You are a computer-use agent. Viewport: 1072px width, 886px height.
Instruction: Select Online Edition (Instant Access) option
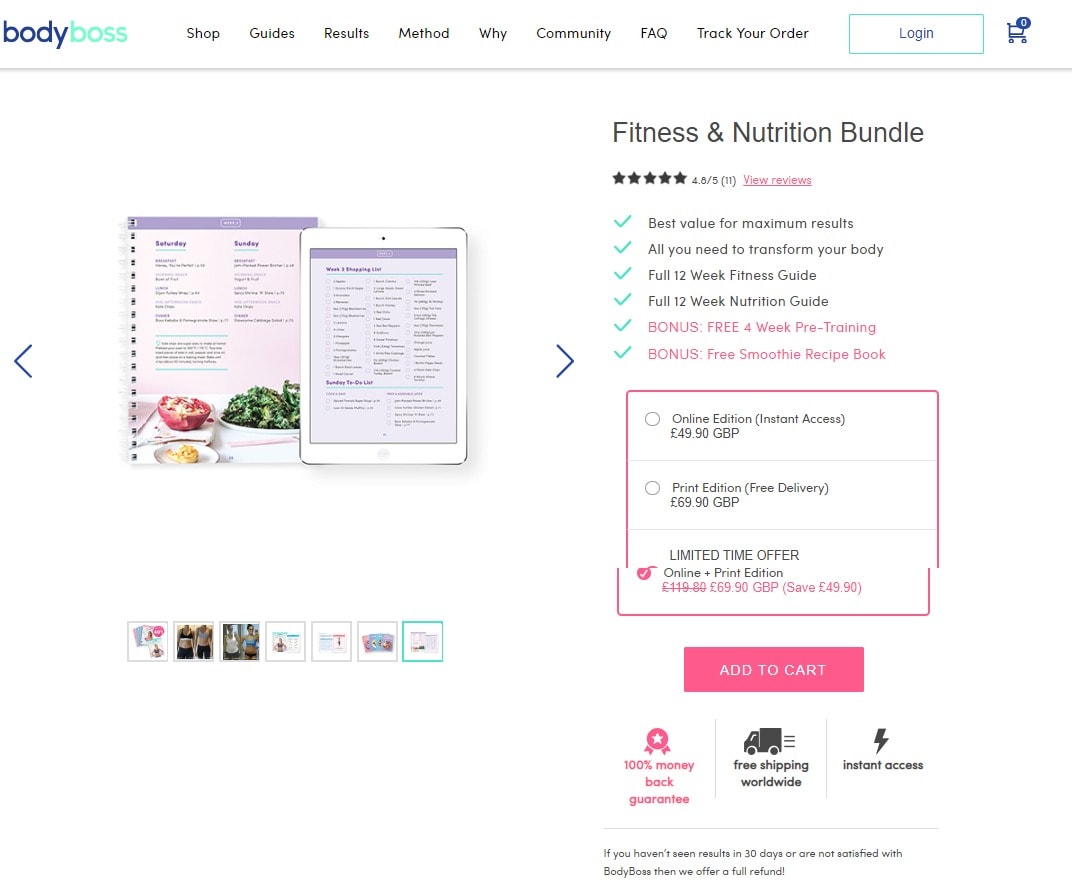coord(652,419)
